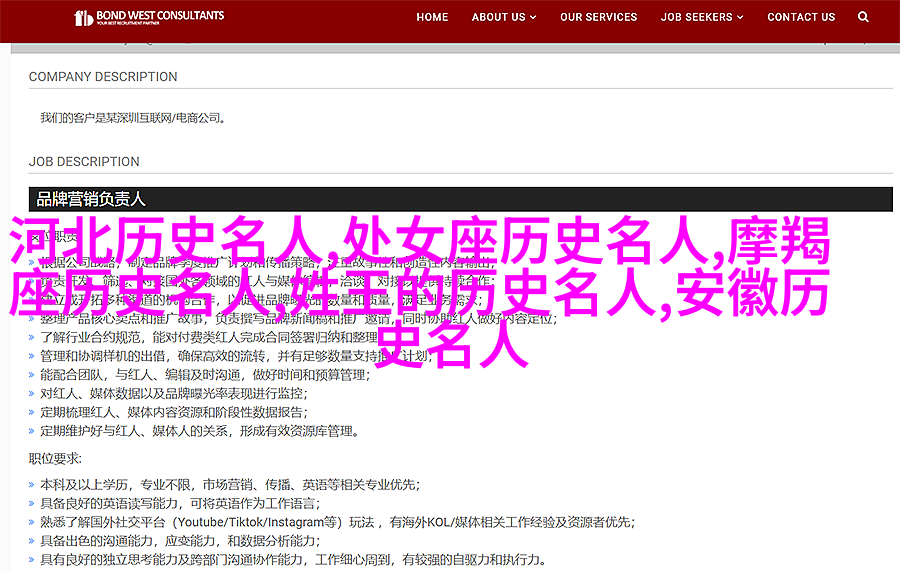Viewport: 900px width, 572px height.
Task: Expand the Job Seekers dropdown arrow
Action: coord(741,18)
